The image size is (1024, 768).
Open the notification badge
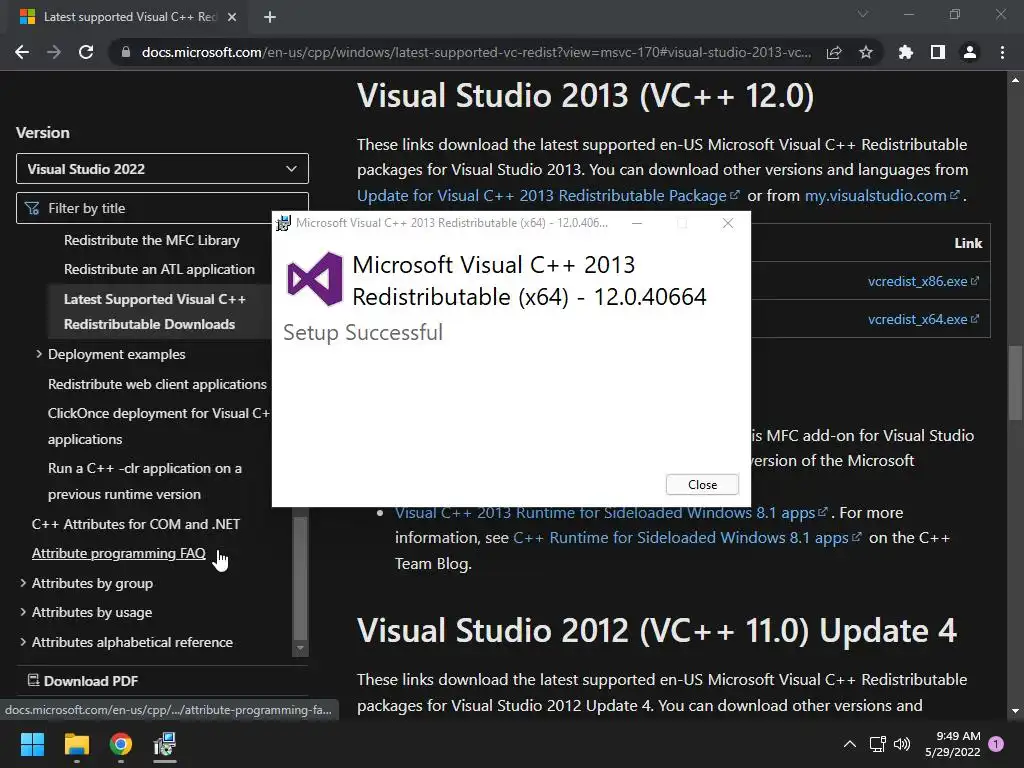tap(996, 744)
